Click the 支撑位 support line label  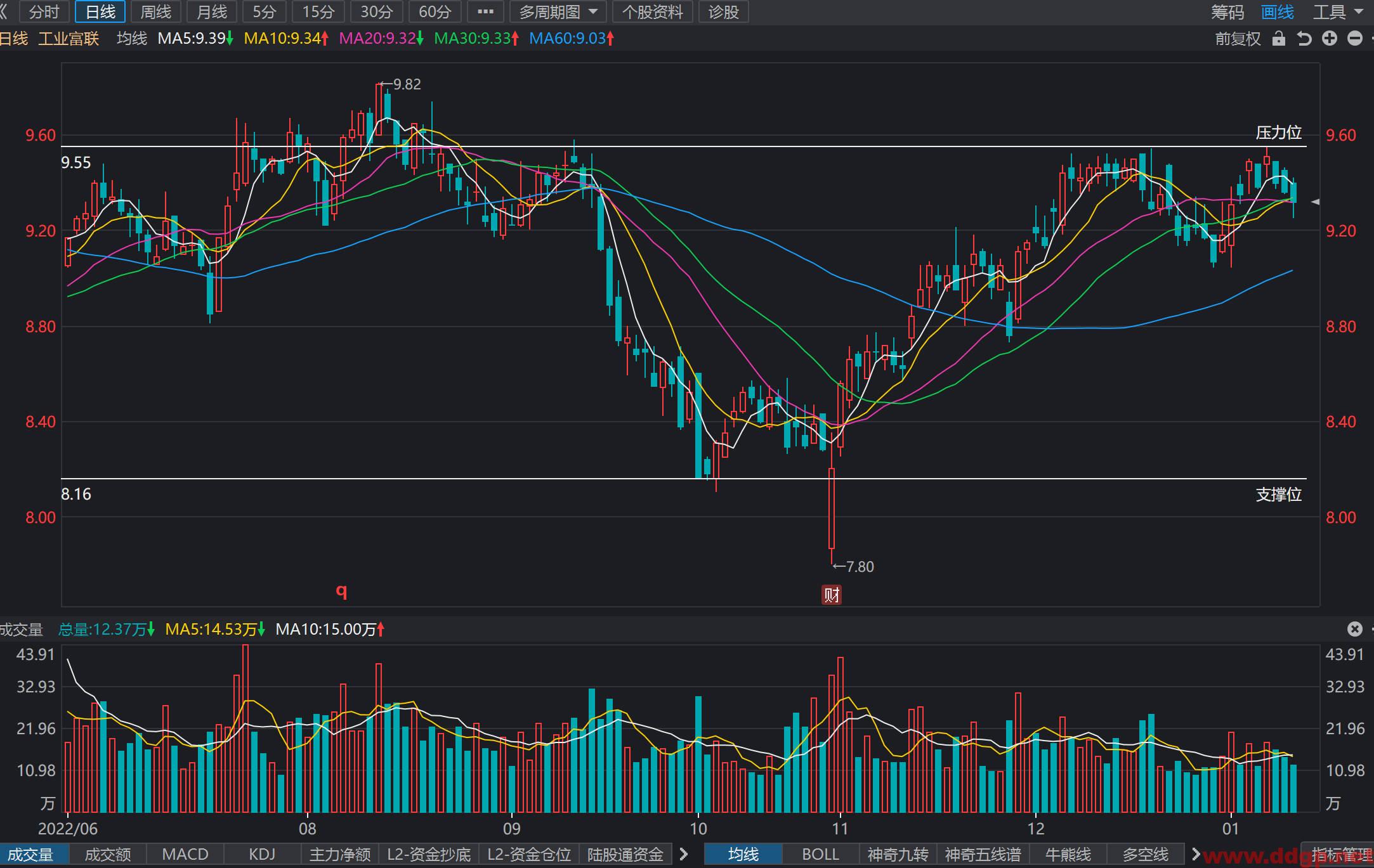[1279, 495]
